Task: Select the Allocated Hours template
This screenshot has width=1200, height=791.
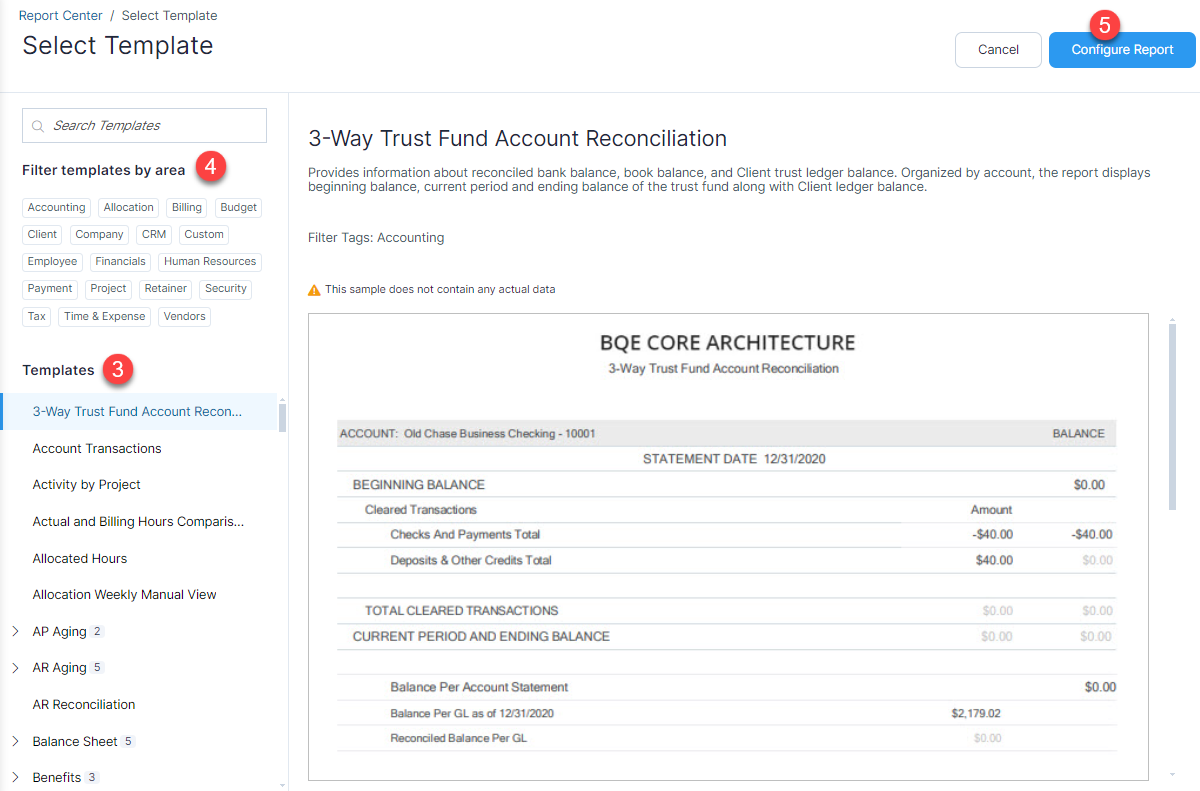Action: (80, 558)
